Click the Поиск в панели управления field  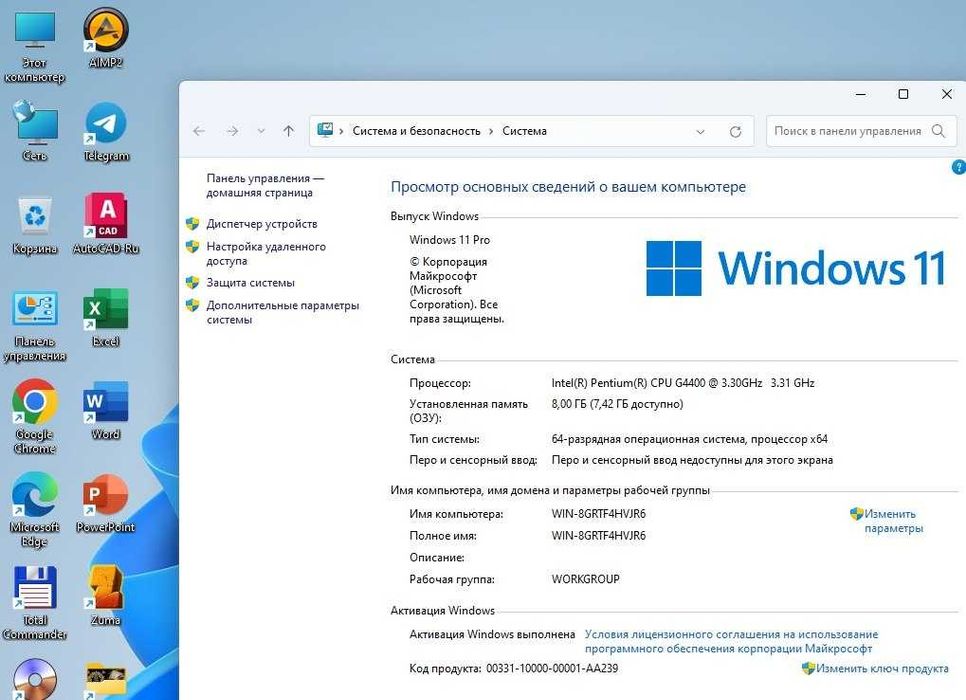coord(861,131)
